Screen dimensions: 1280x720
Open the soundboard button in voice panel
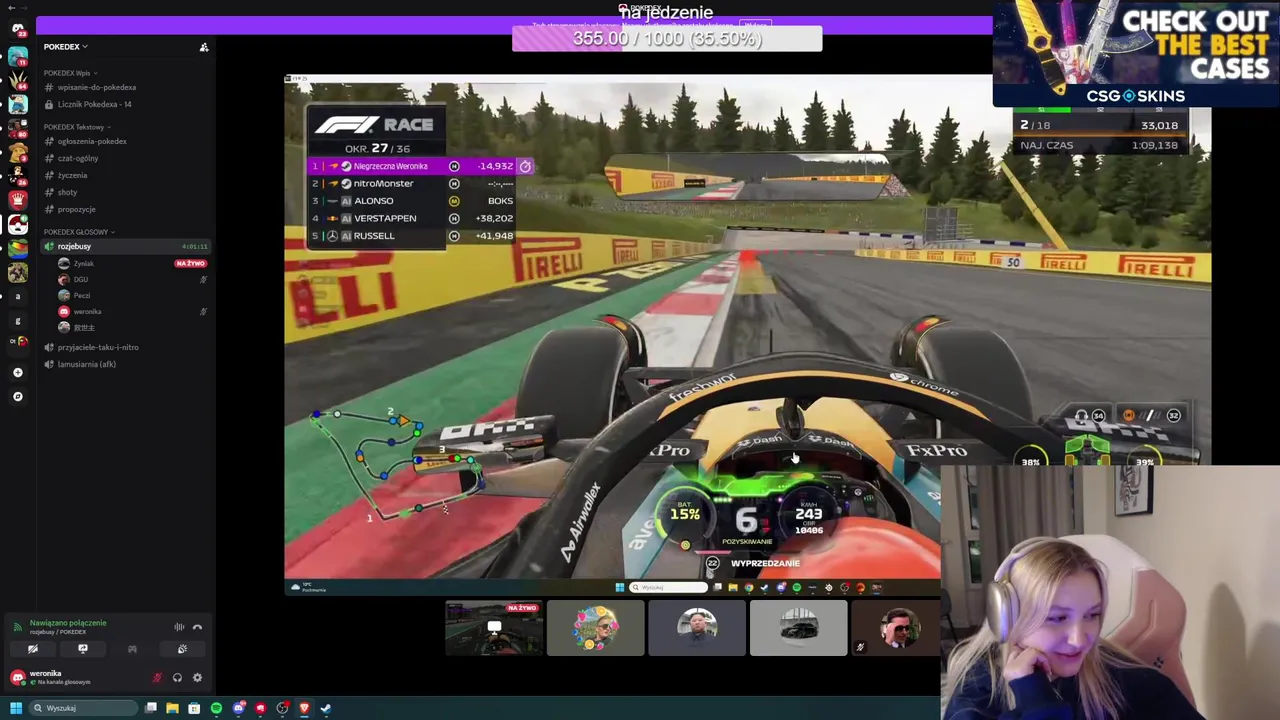pos(182,649)
